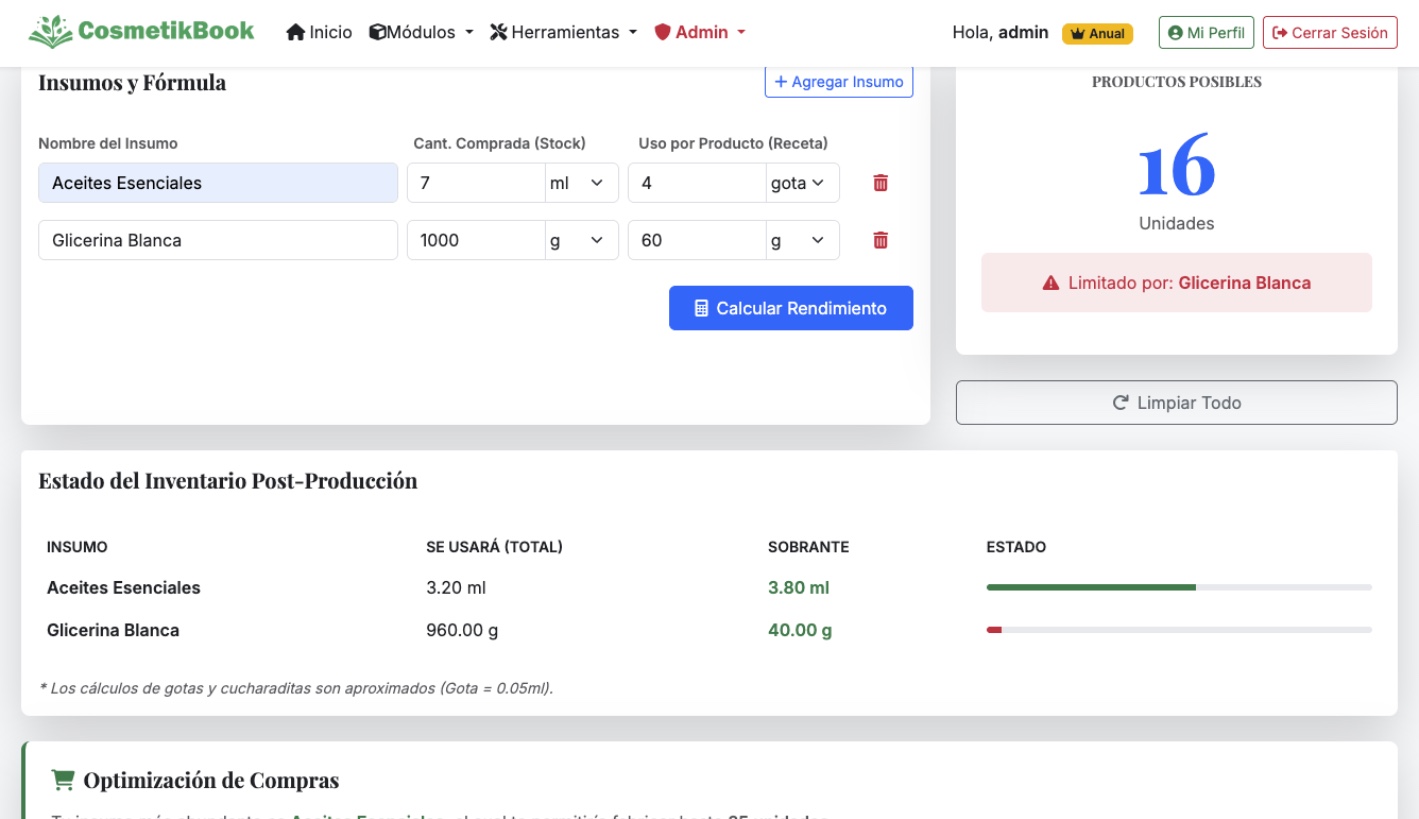Click the shopping cart icon beside Optimización de Compras
Screen dimensions: 1419x819
63,780
